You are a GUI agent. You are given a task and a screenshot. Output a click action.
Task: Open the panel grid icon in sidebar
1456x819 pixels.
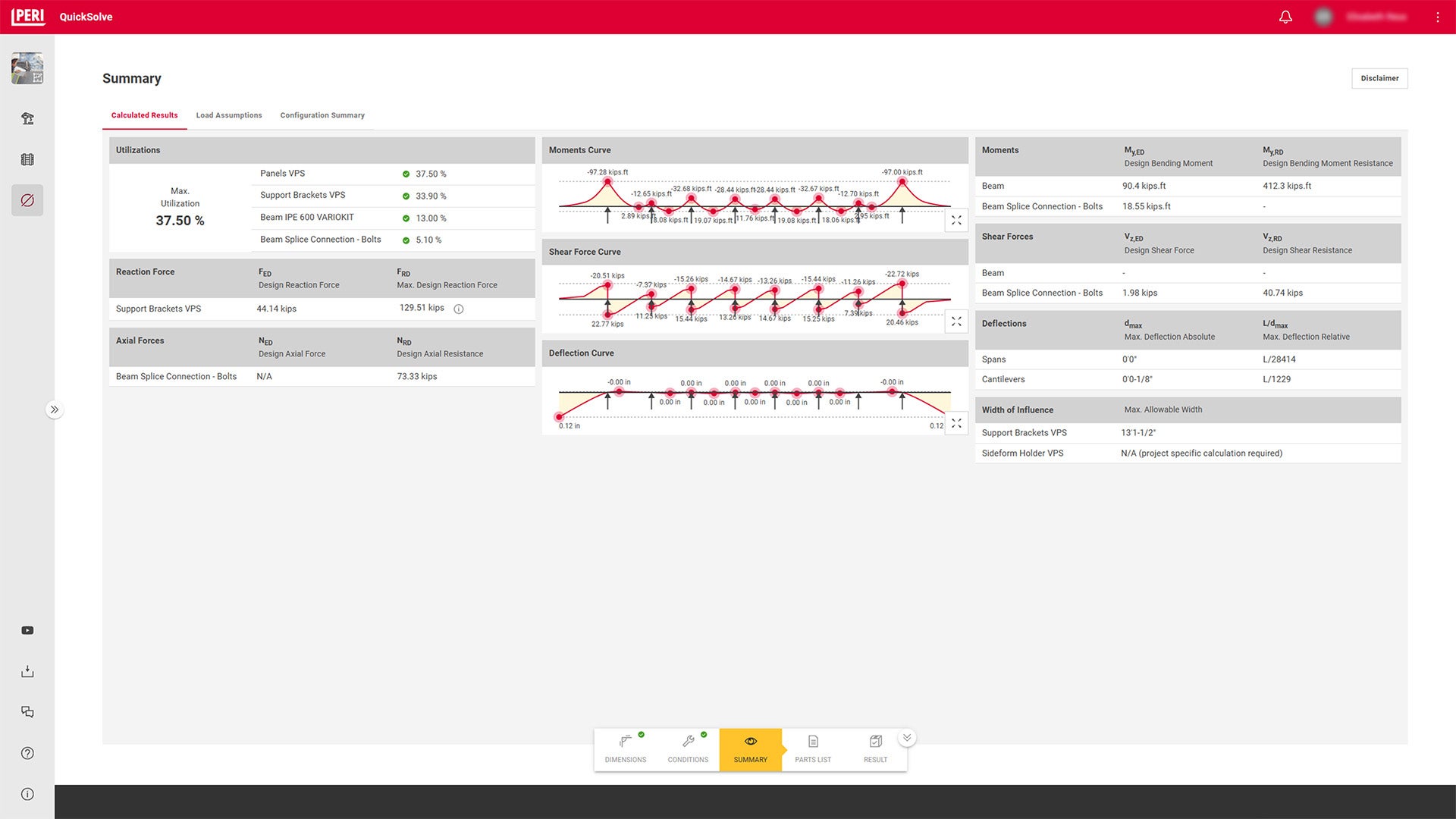click(27, 159)
